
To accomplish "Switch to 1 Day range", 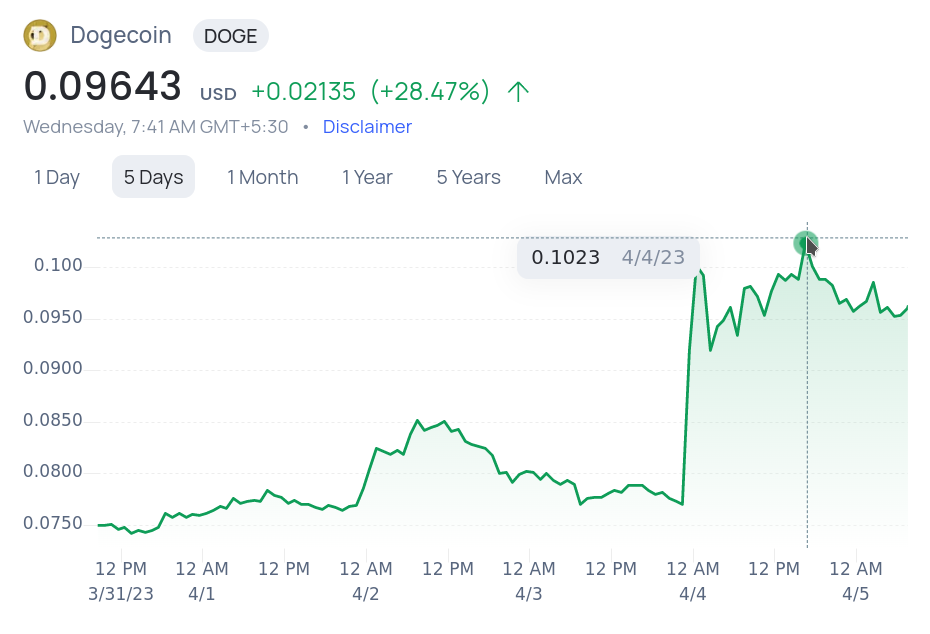I will tap(57, 177).
